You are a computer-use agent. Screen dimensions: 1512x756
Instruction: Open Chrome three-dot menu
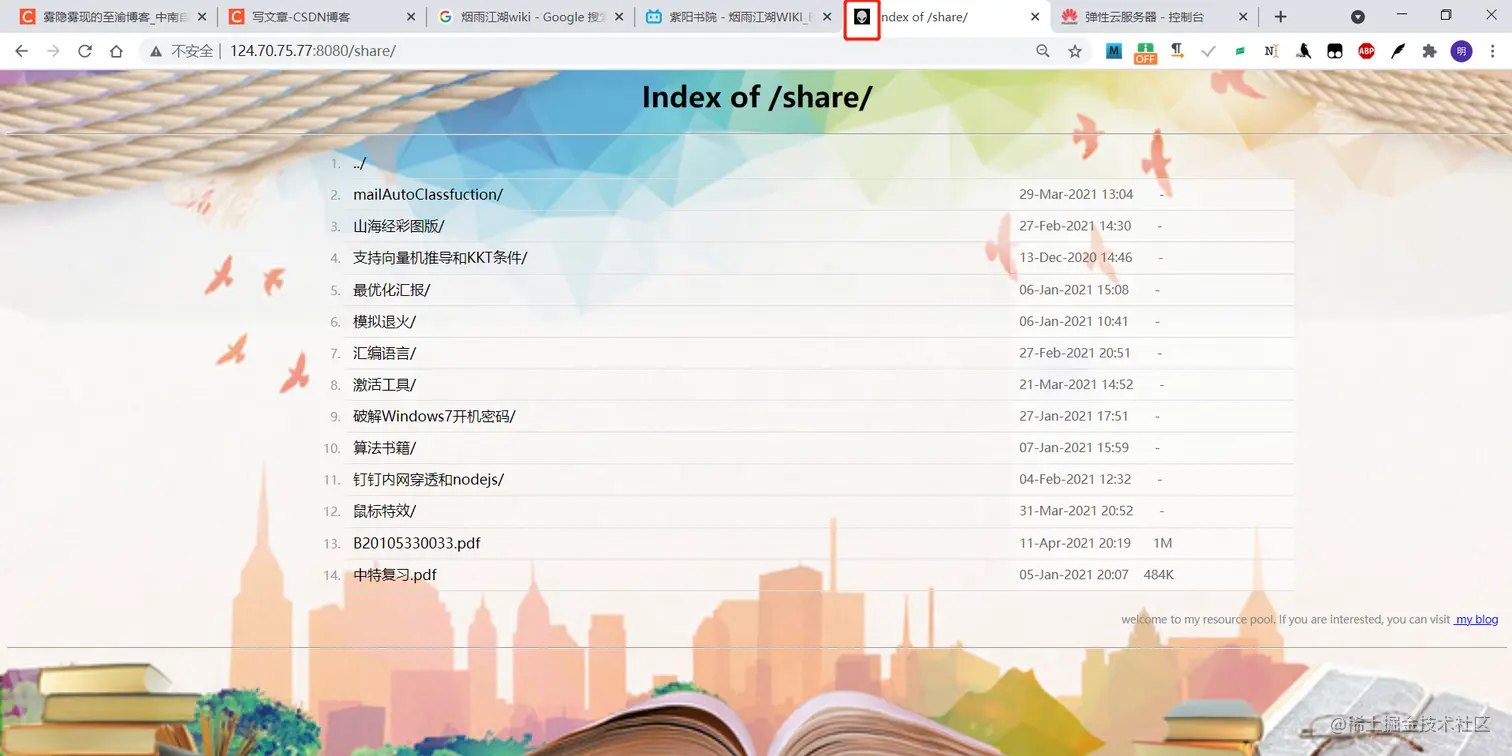tap(1493, 51)
